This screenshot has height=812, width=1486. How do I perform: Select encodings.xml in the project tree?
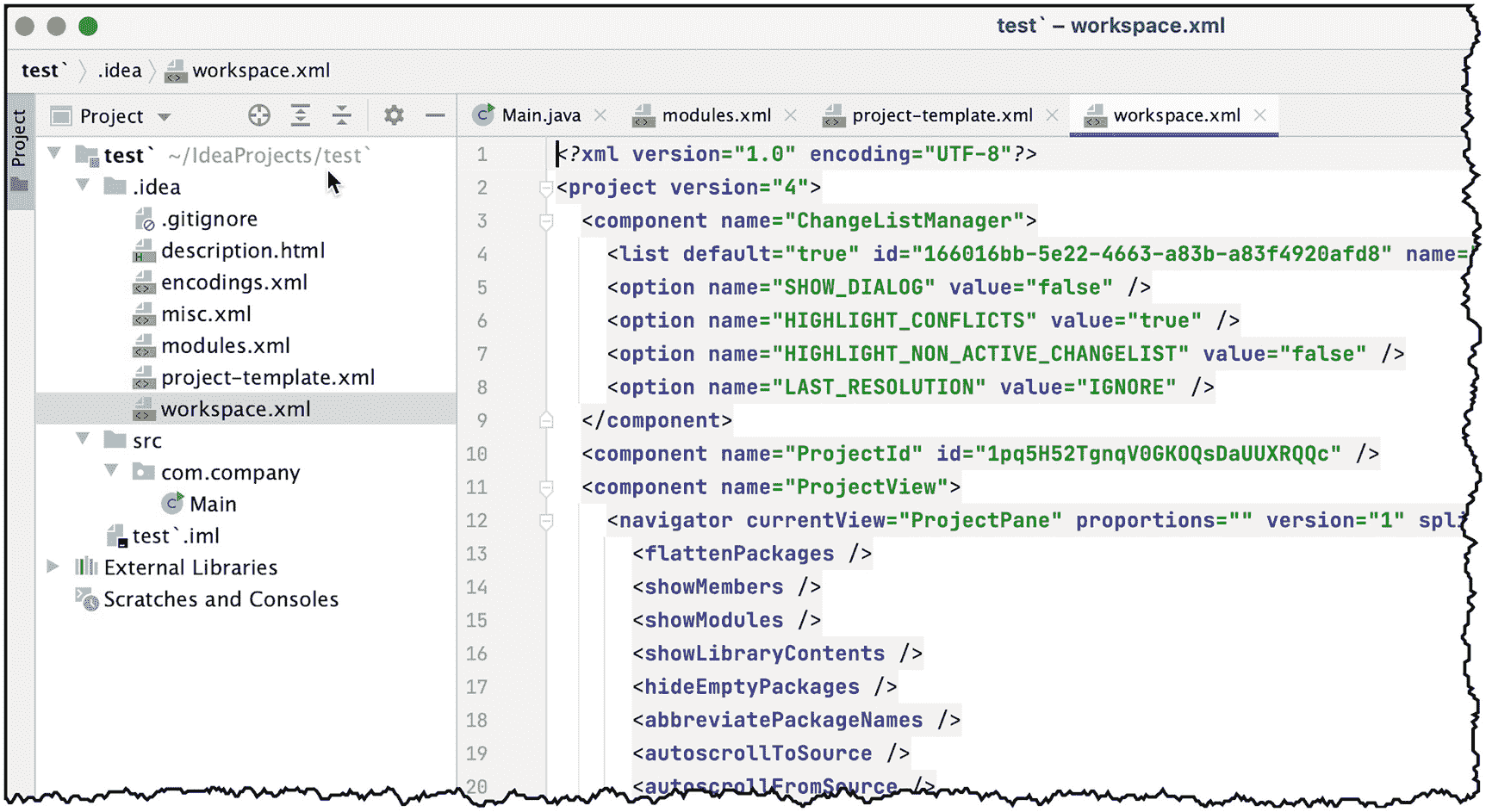[x=234, y=282]
